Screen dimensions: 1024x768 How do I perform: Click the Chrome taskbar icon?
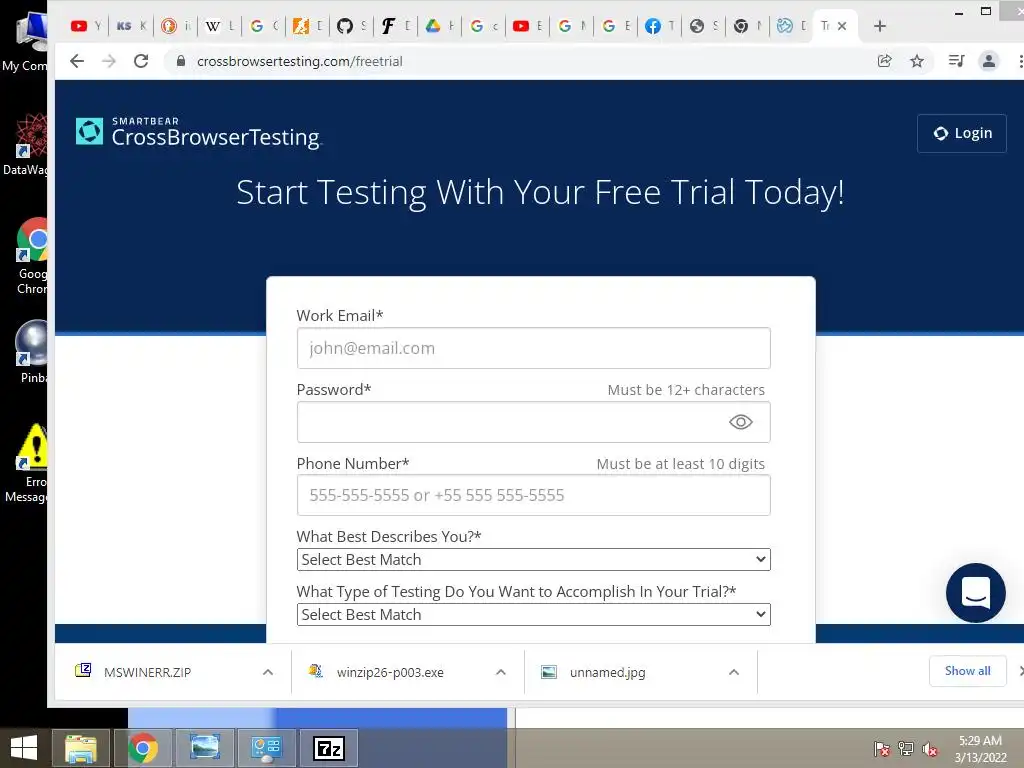(142, 748)
